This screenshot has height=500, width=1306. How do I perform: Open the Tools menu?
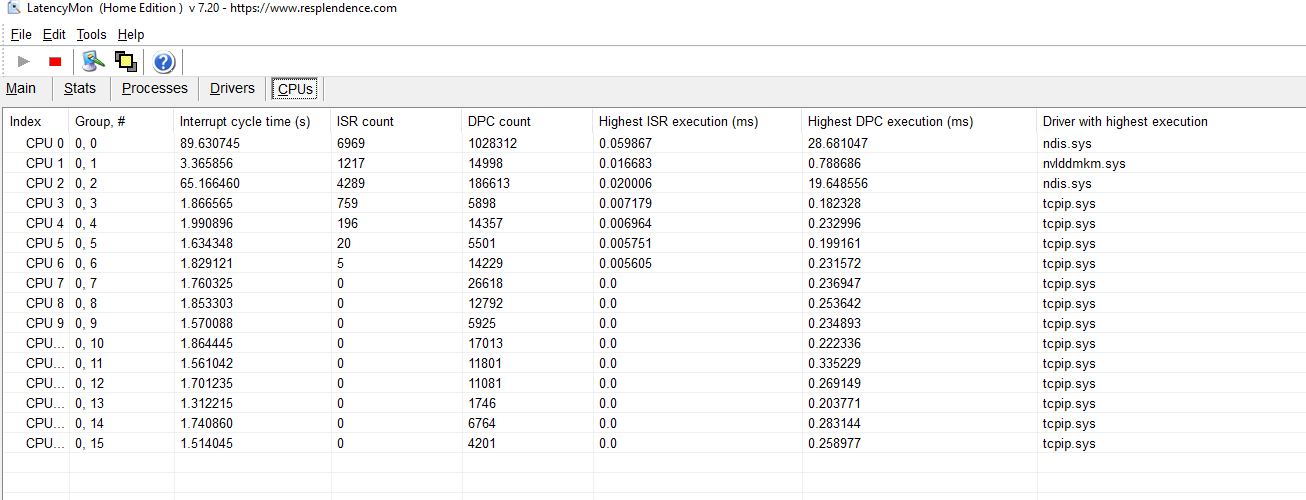pyautogui.click(x=91, y=34)
